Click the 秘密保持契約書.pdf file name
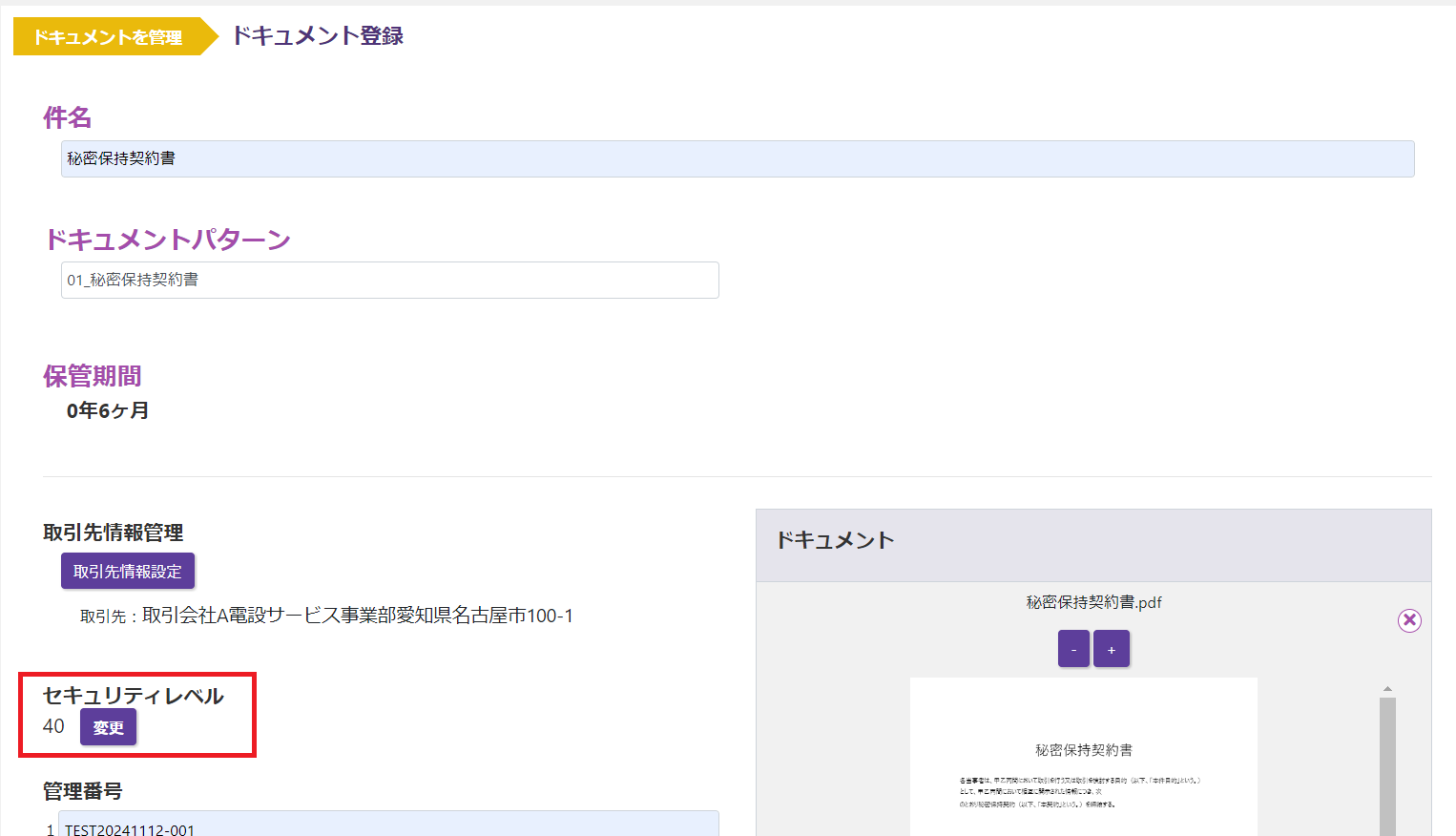The width and height of the screenshot is (1456, 836). tap(1092, 602)
